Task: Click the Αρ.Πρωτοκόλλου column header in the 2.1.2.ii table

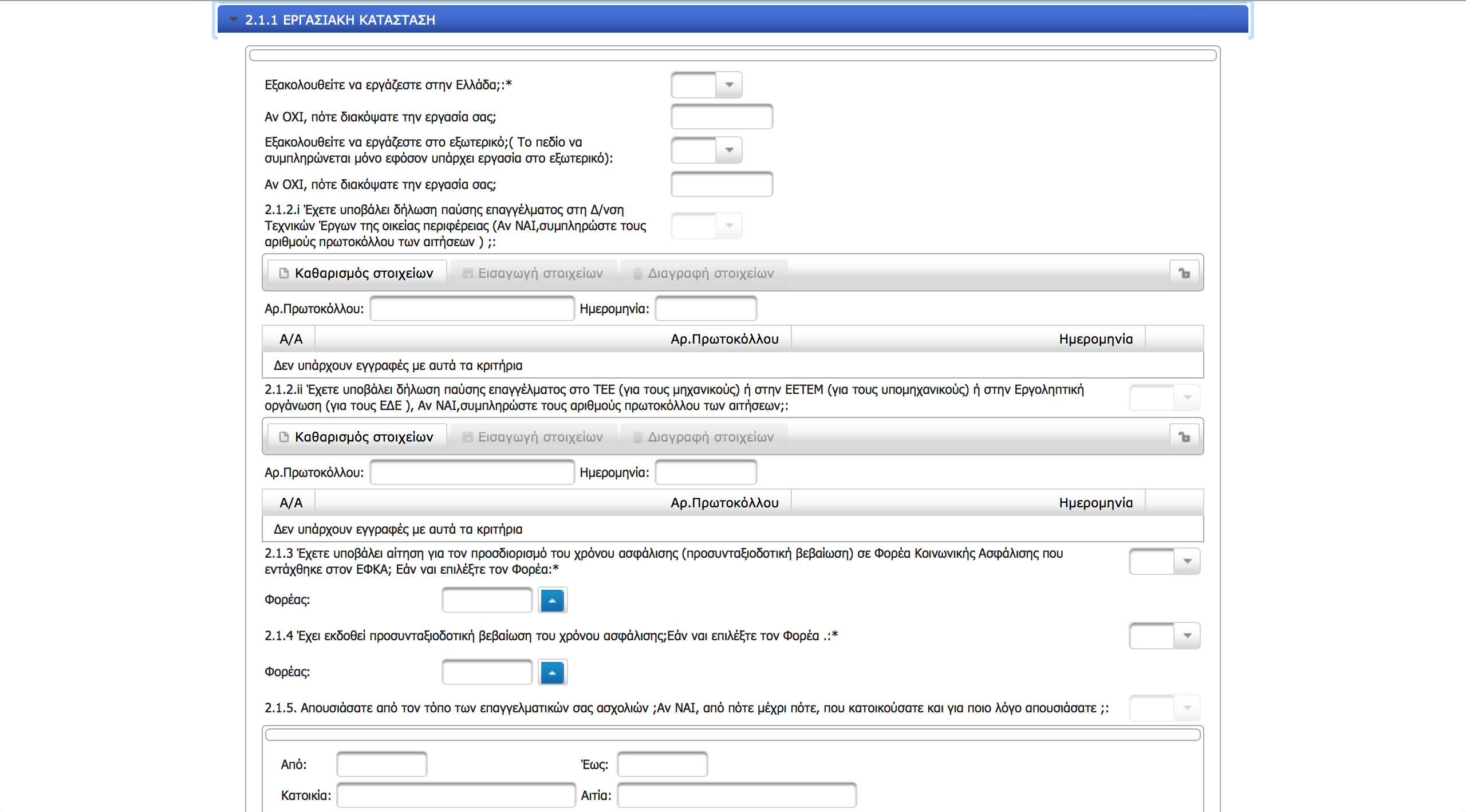Action: click(x=724, y=503)
